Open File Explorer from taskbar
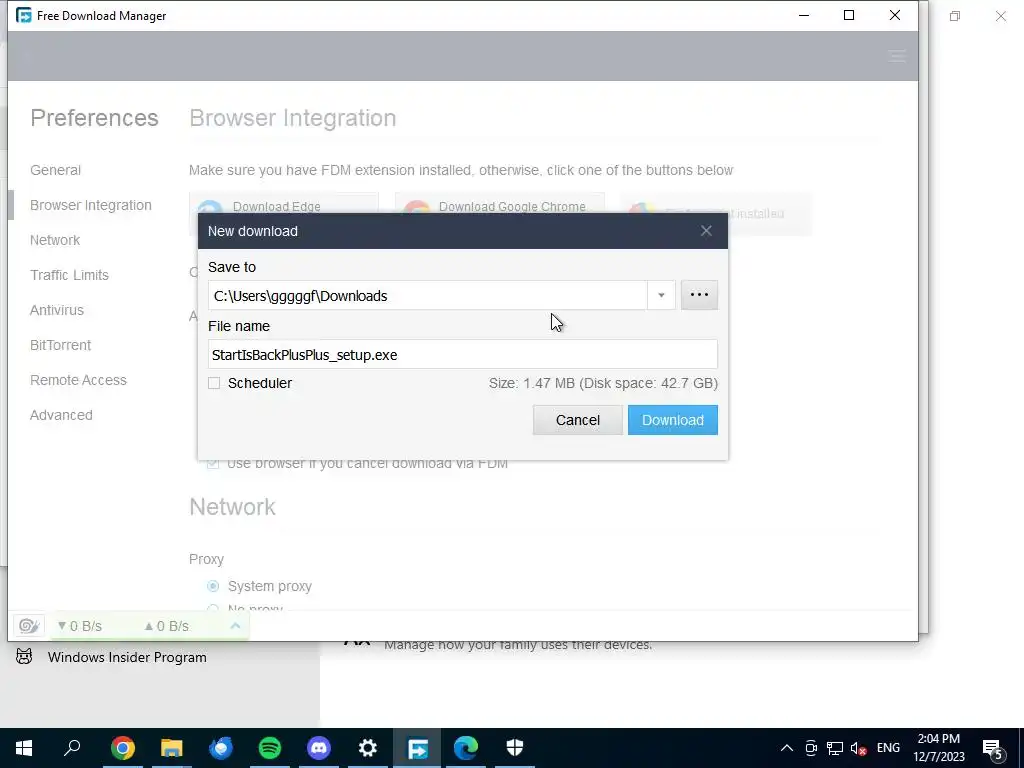 [x=172, y=748]
